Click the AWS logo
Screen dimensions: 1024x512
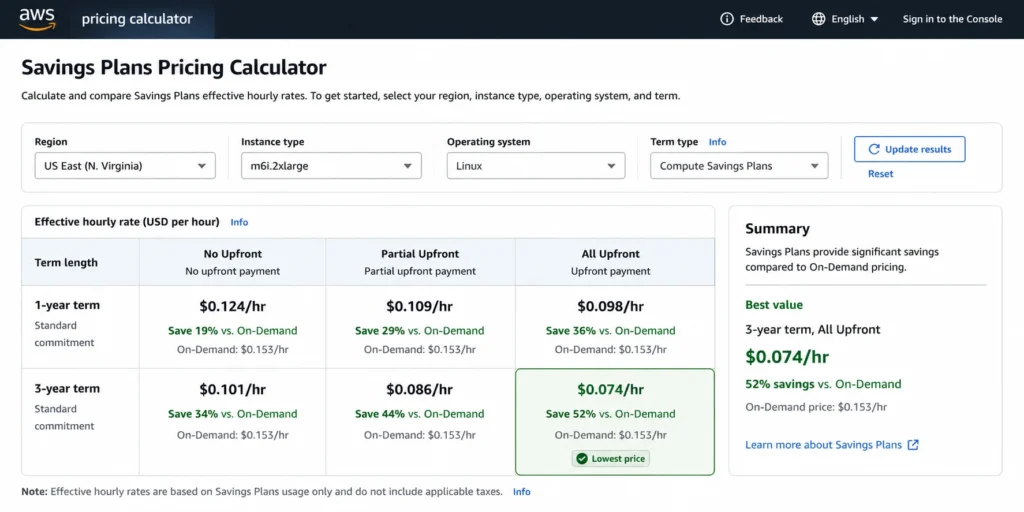click(x=37, y=20)
